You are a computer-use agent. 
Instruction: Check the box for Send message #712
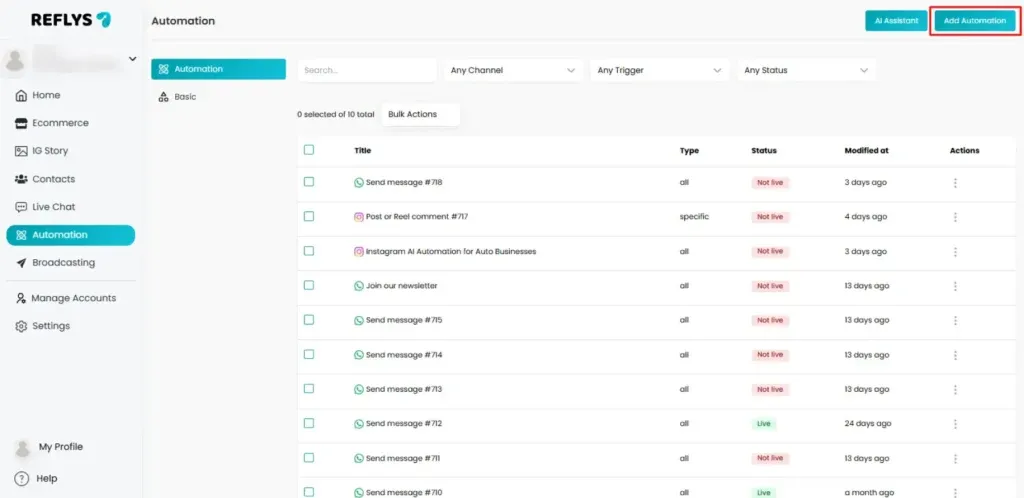(309, 424)
